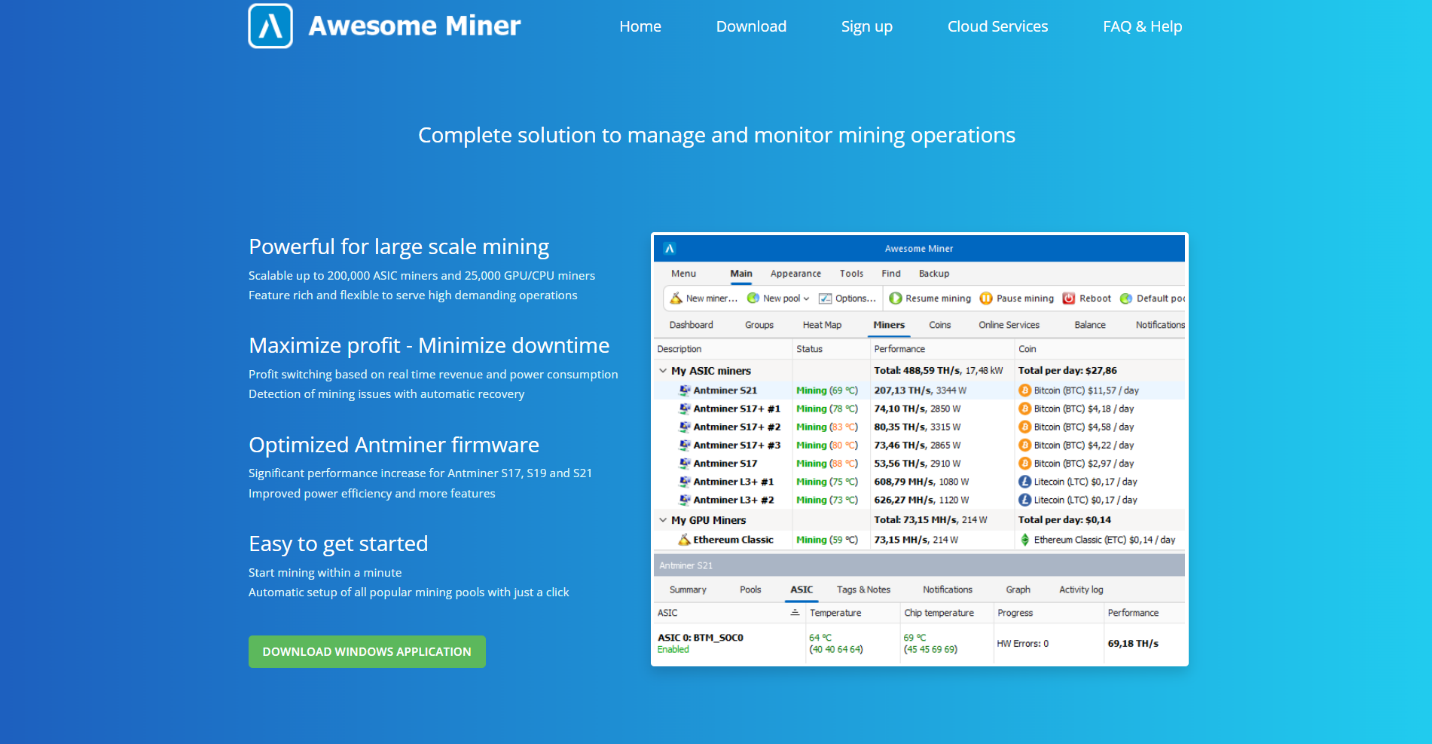The height and width of the screenshot is (744, 1432).
Task: Switch to the Appearance menu tab
Action: [x=795, y=273]
